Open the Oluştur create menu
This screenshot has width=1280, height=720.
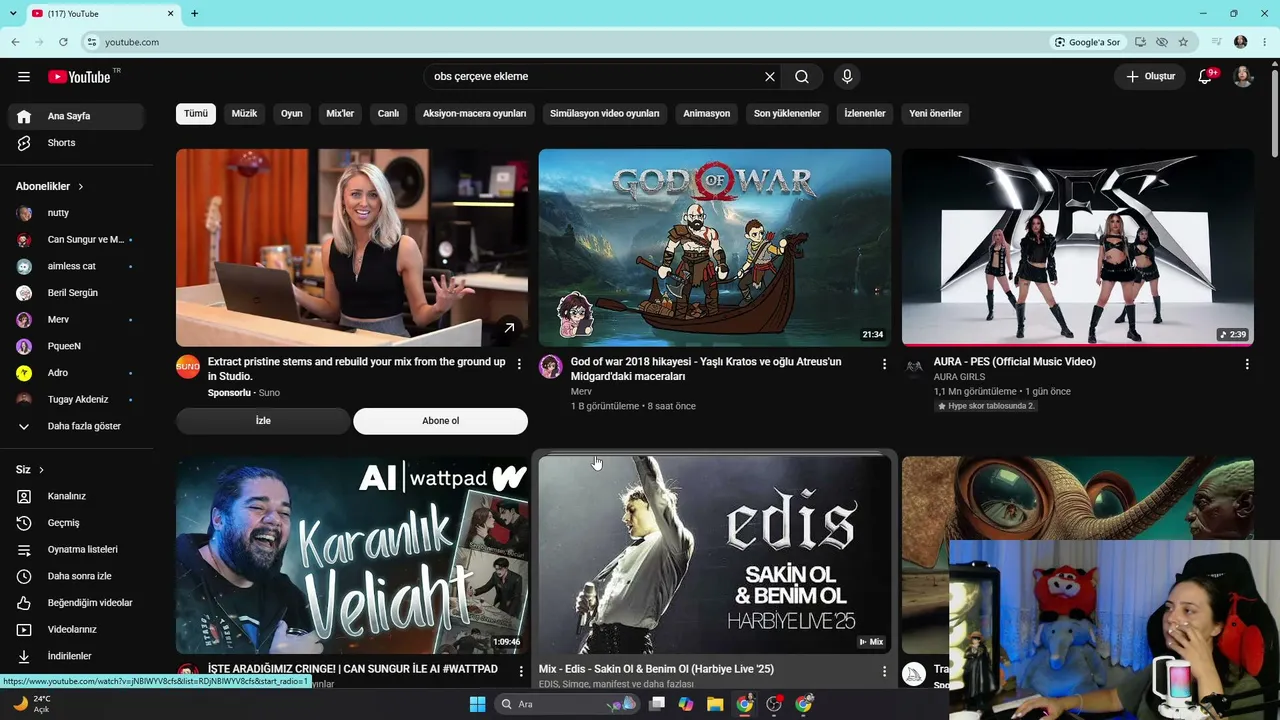pos(1150,77)
